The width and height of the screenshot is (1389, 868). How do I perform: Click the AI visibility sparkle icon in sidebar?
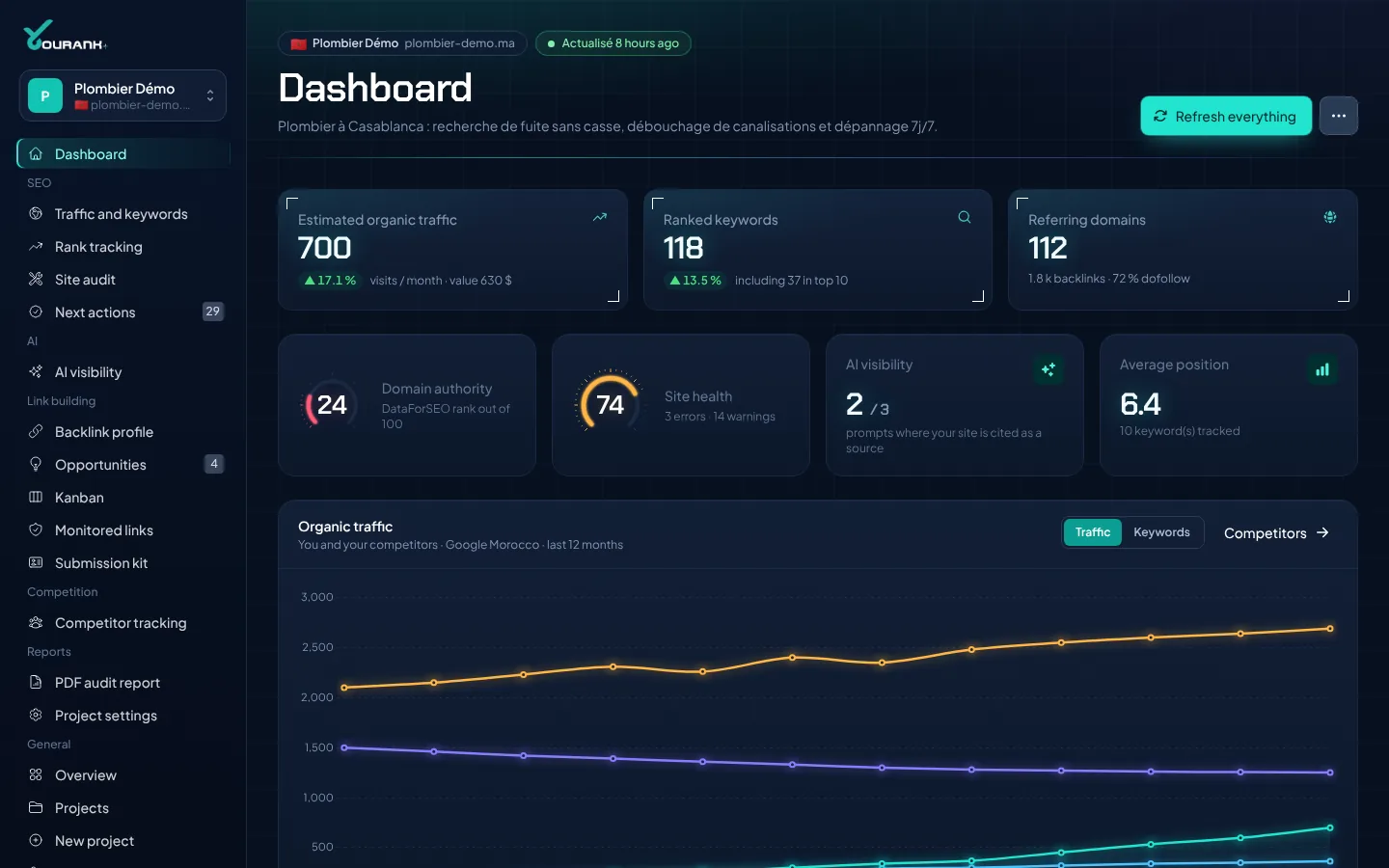pos(36,371)
